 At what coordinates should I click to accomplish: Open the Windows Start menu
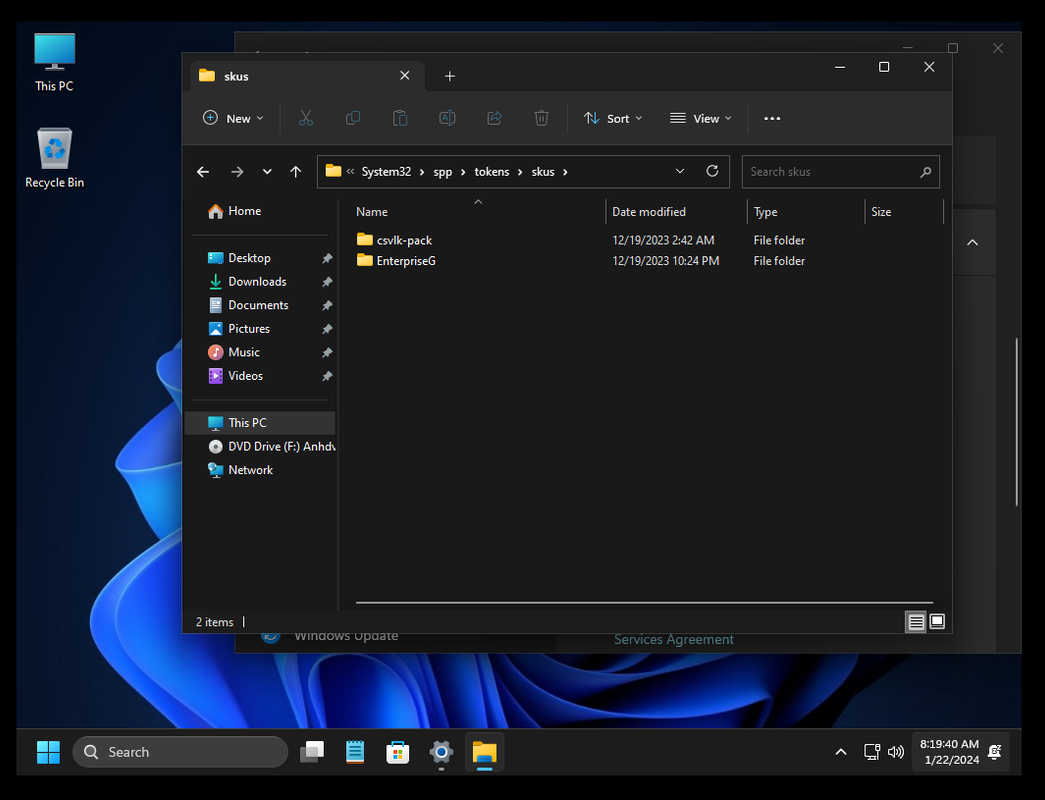click(x=48, y=752)
